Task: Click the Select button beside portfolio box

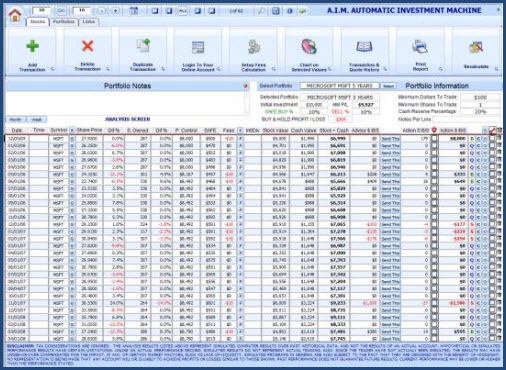Action: 388,86
